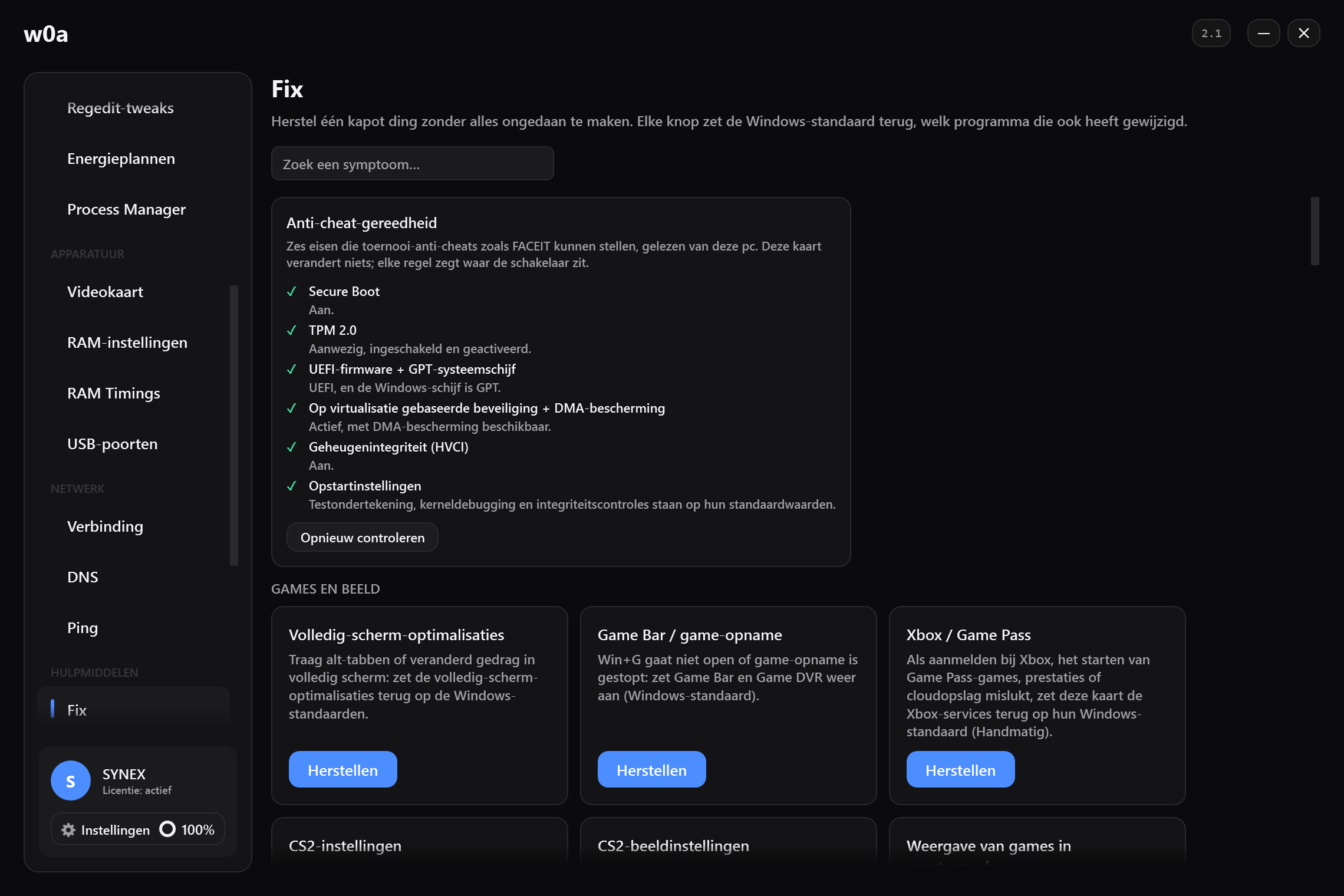Click the main page vertical scrollbar
The width and height of the screenshot is (1344, 896).
coord(1315,231)
